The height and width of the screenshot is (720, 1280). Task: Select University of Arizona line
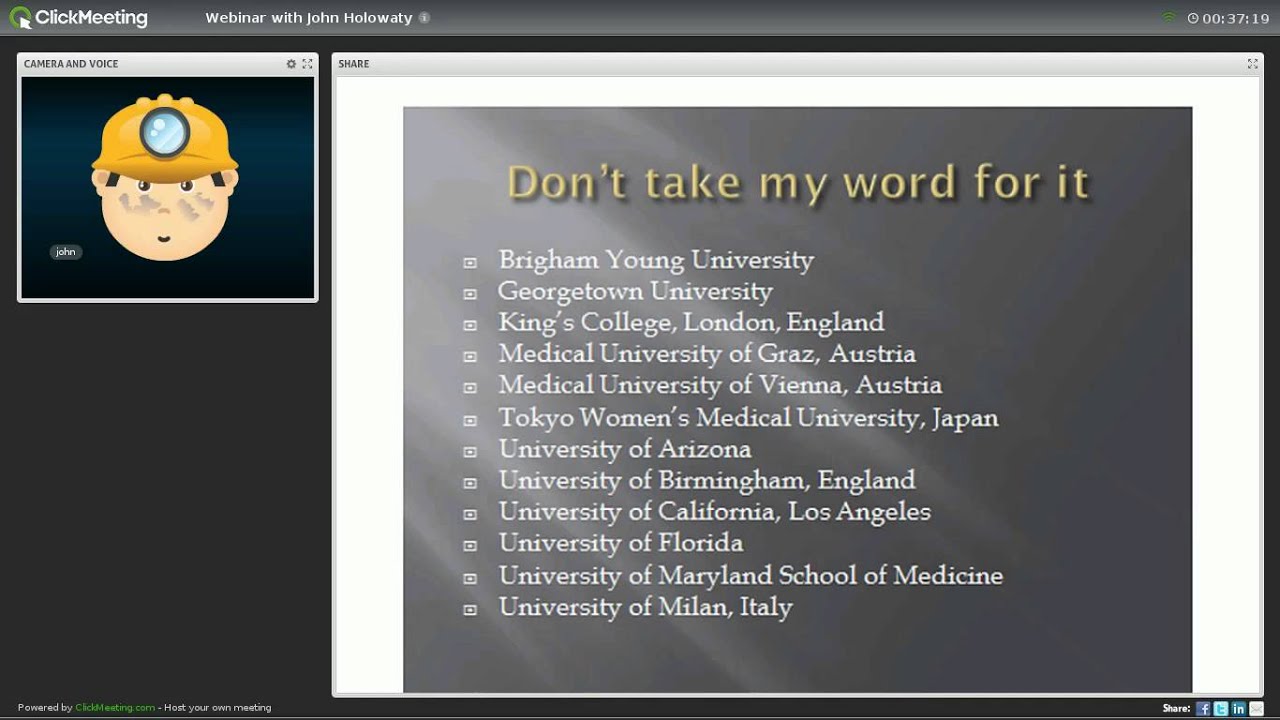[625, 449]
